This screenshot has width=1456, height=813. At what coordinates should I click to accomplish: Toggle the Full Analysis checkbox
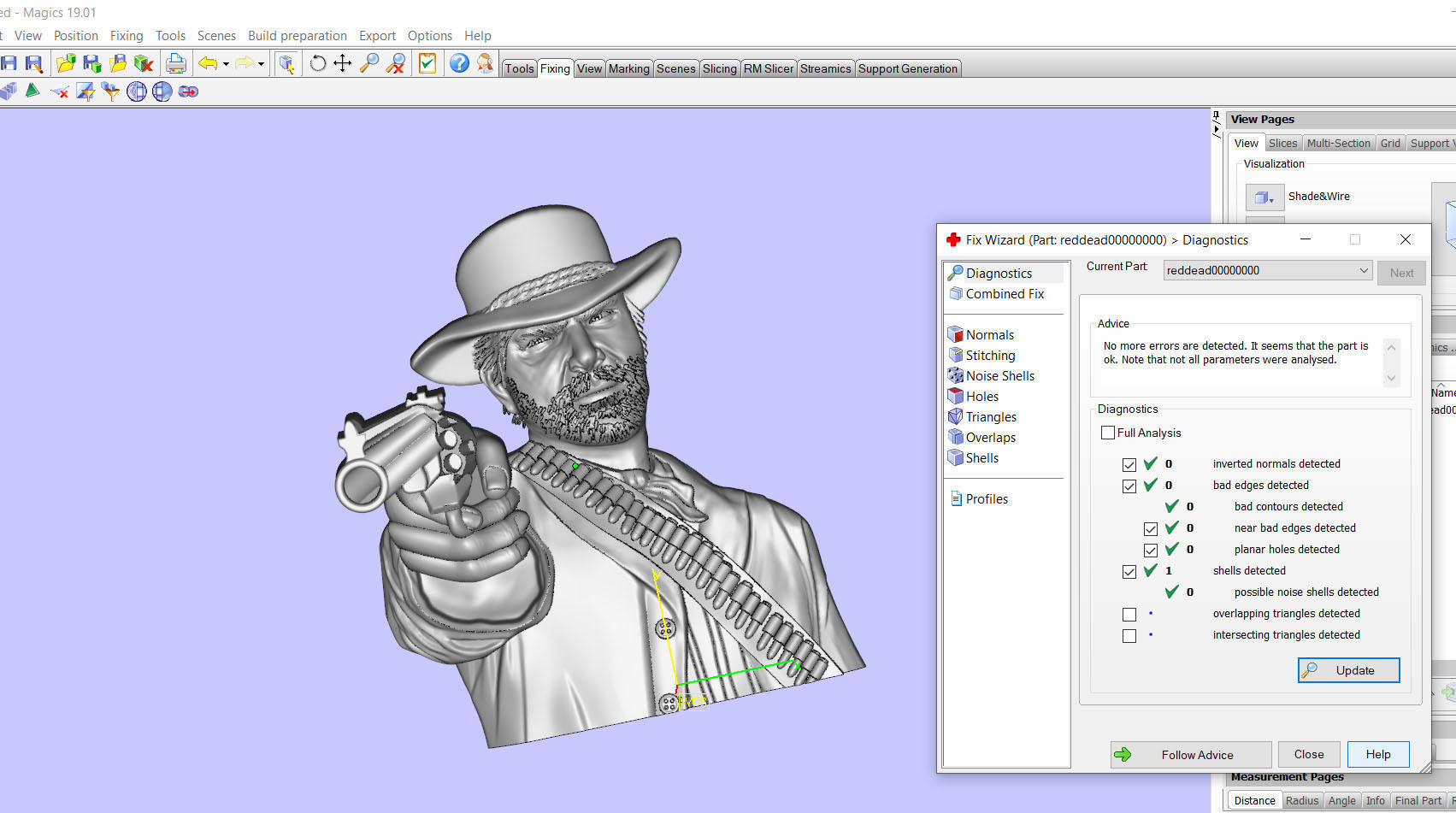(1108, 433)
